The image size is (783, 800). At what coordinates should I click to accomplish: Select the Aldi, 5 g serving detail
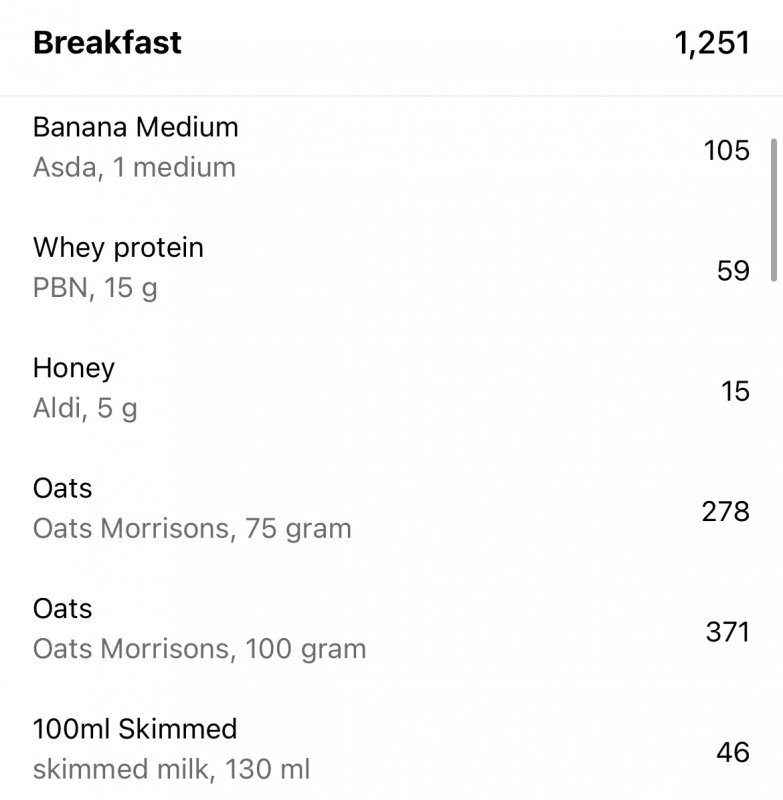[85, 408]
